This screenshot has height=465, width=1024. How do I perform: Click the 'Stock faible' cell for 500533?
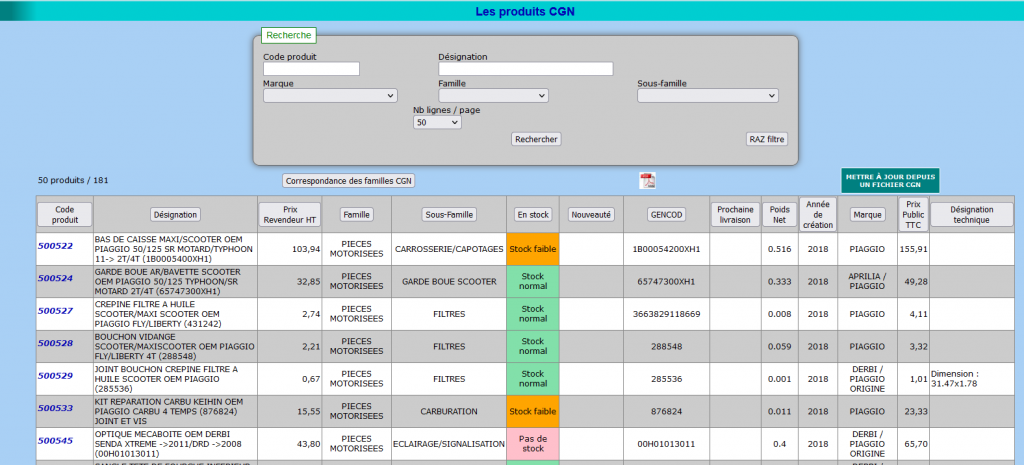tap(532, 411)
